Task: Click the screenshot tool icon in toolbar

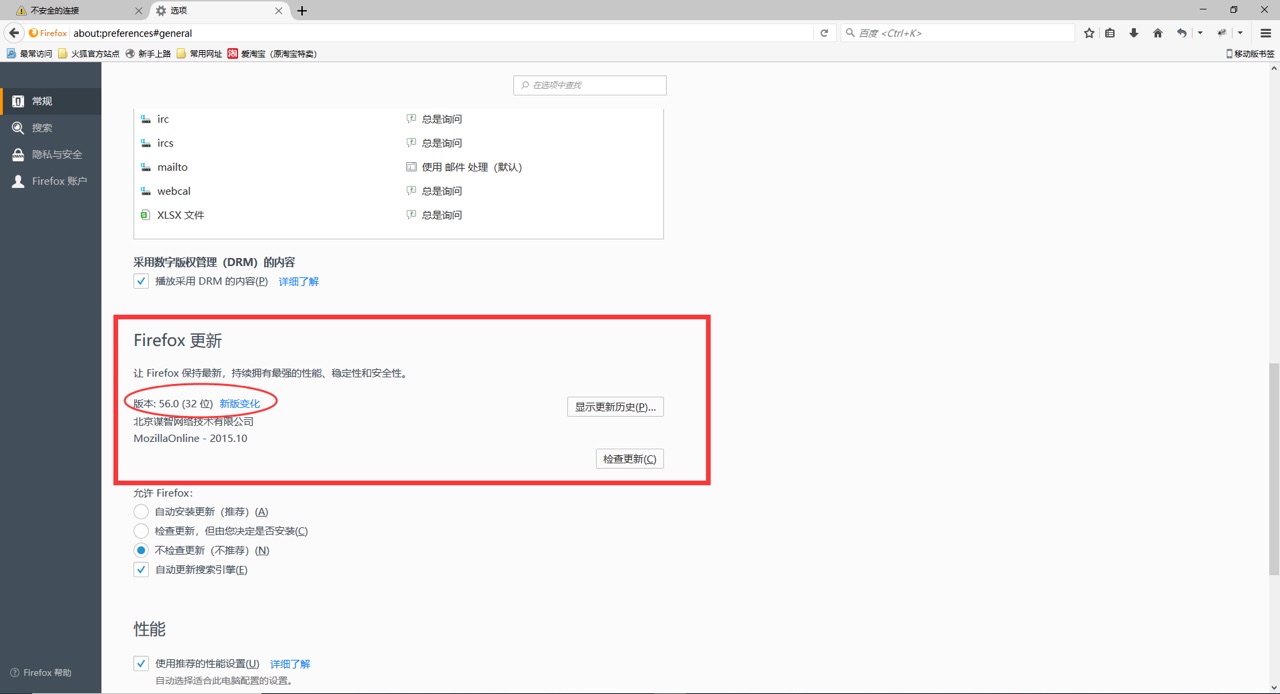Action: (x=1221, y=33)
